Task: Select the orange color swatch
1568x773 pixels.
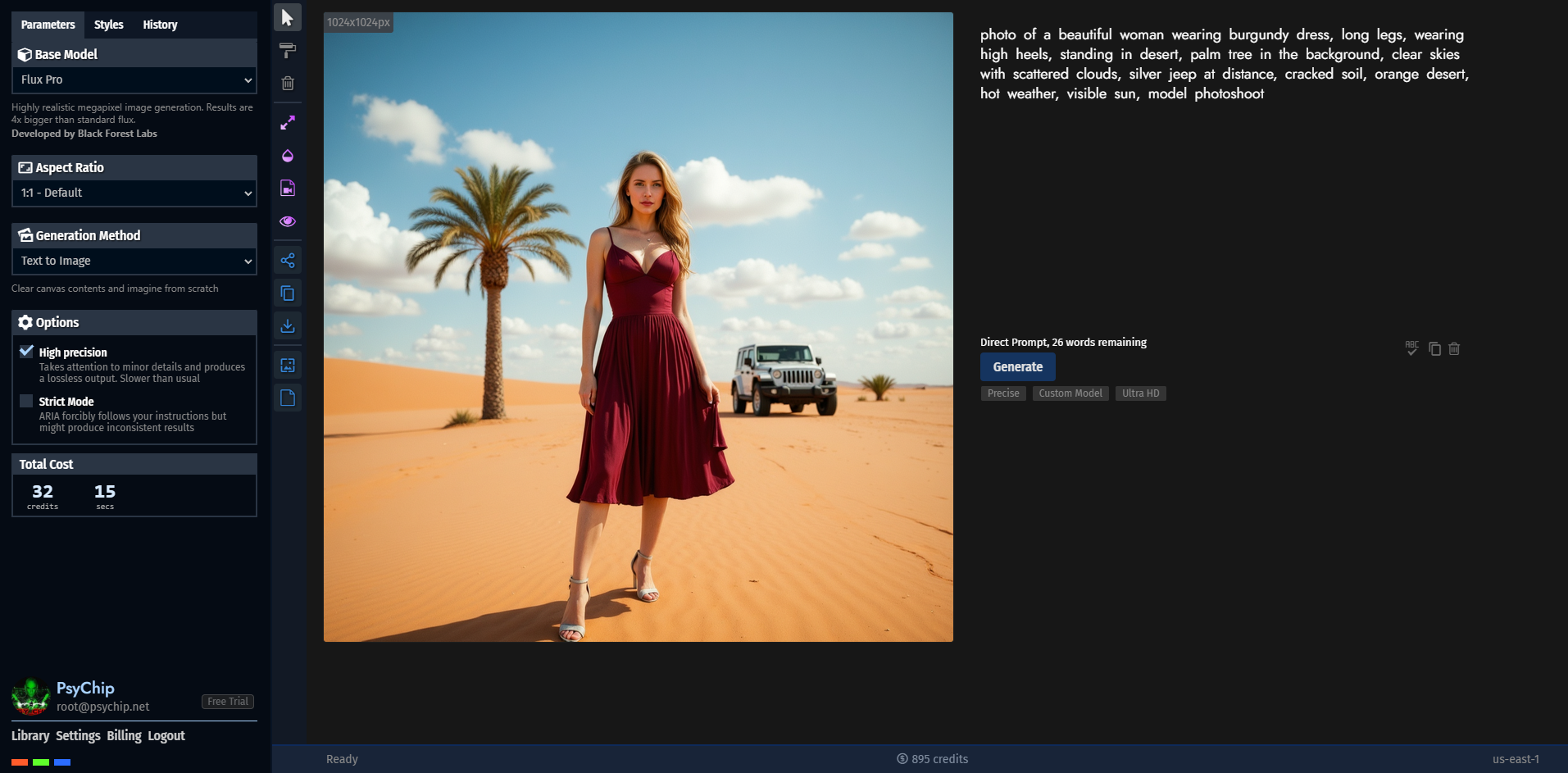Action: click(x=20, y=762)
